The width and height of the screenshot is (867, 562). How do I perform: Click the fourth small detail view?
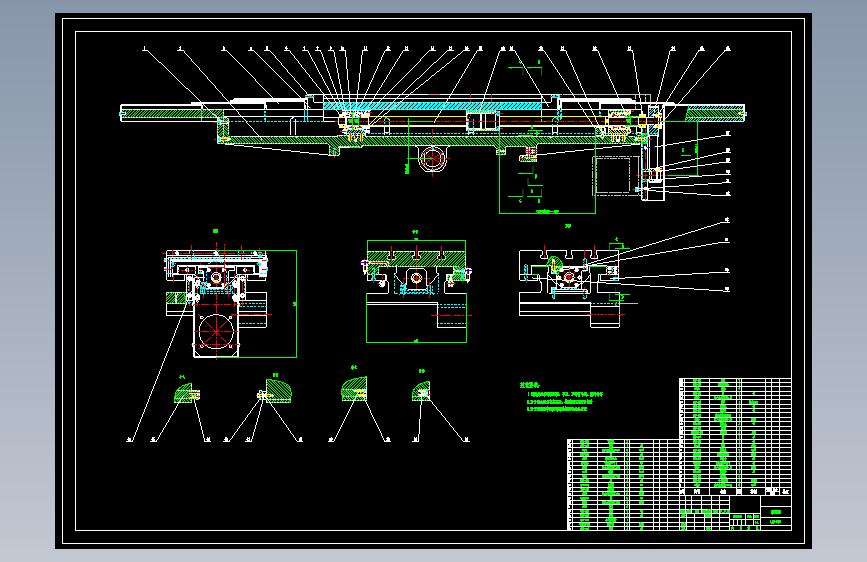click(x=421, y=391)
